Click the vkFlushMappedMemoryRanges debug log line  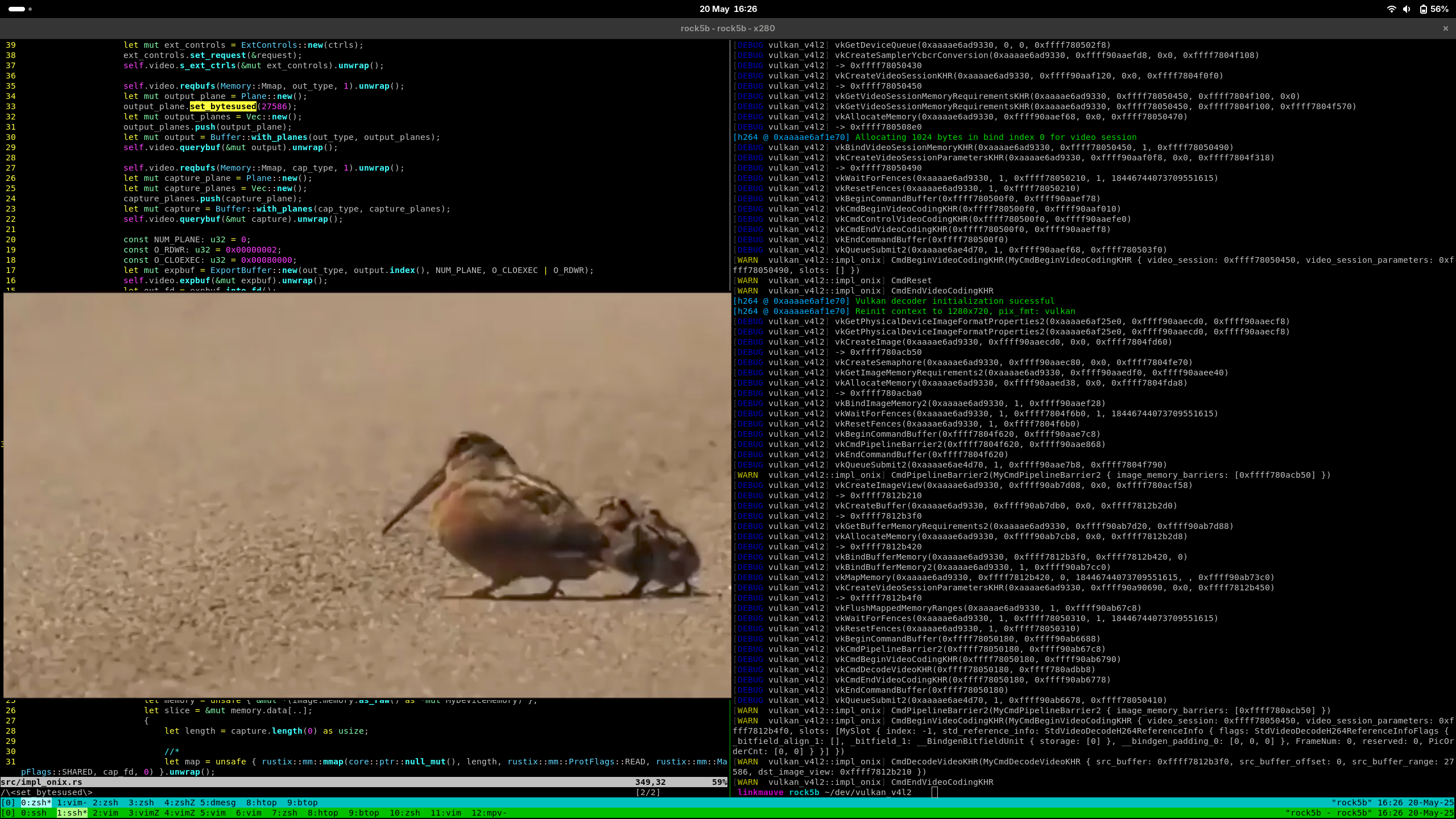937,608
